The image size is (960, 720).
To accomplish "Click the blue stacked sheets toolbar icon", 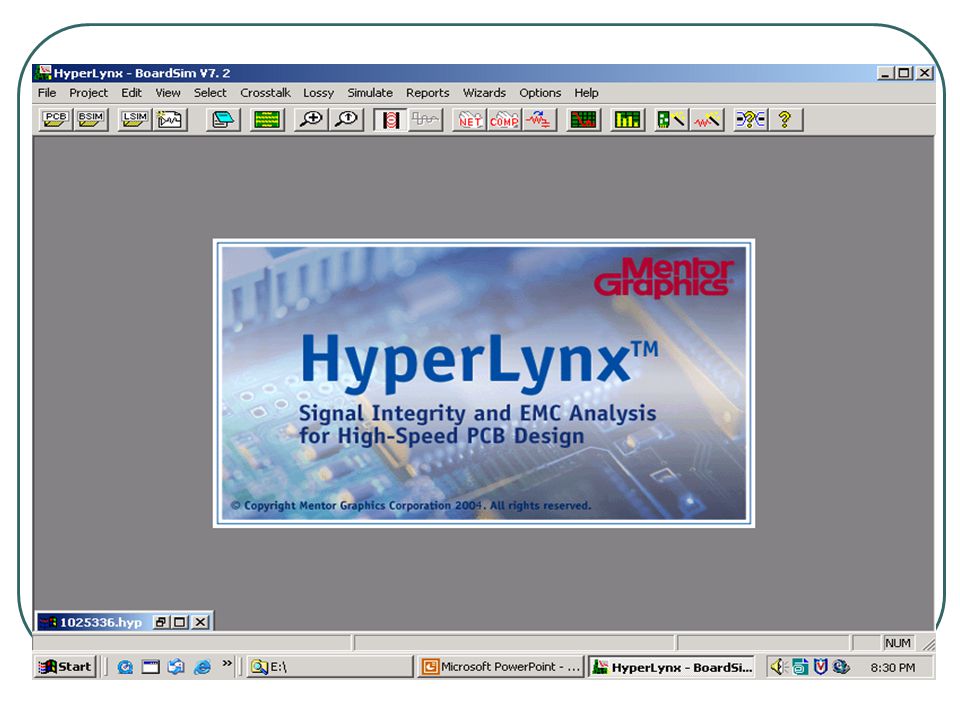I will tap(223, 119).
